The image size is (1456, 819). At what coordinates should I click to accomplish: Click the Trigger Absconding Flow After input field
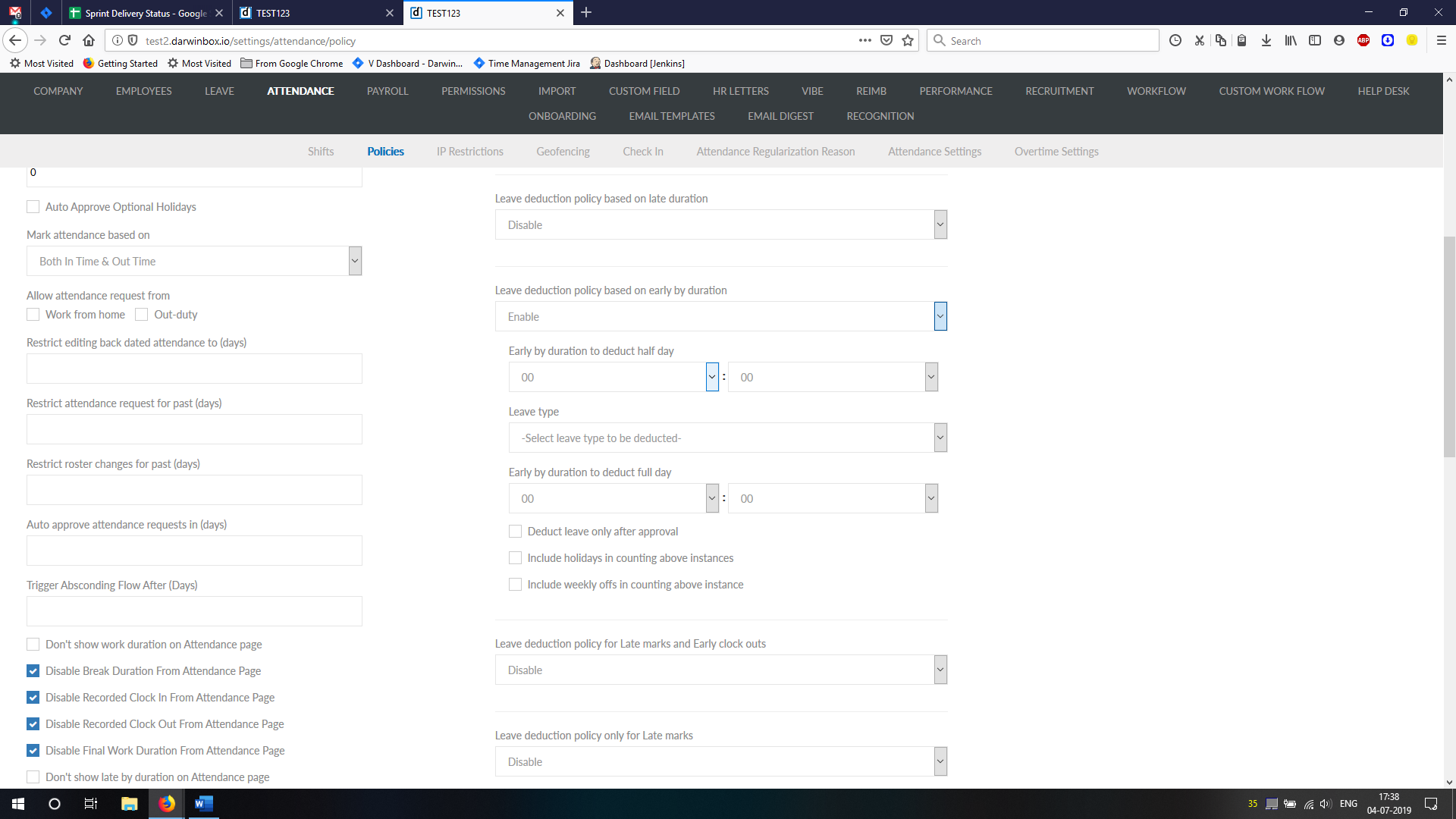pyautogui.click(x=194, y=611)
